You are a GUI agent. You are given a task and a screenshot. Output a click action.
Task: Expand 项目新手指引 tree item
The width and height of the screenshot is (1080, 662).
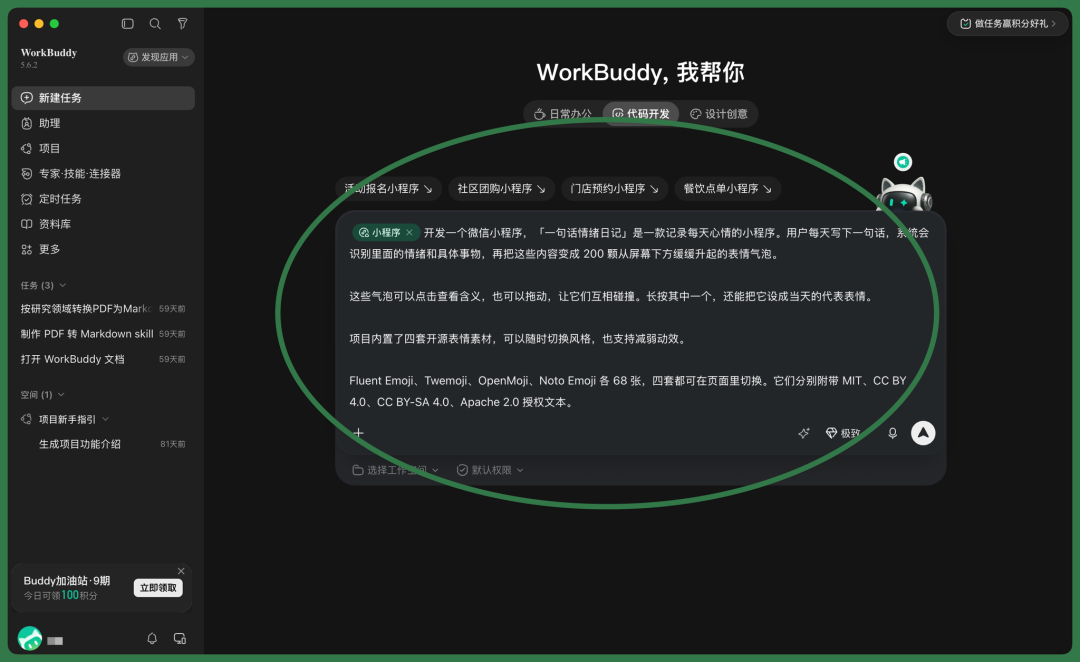(105, 419)
